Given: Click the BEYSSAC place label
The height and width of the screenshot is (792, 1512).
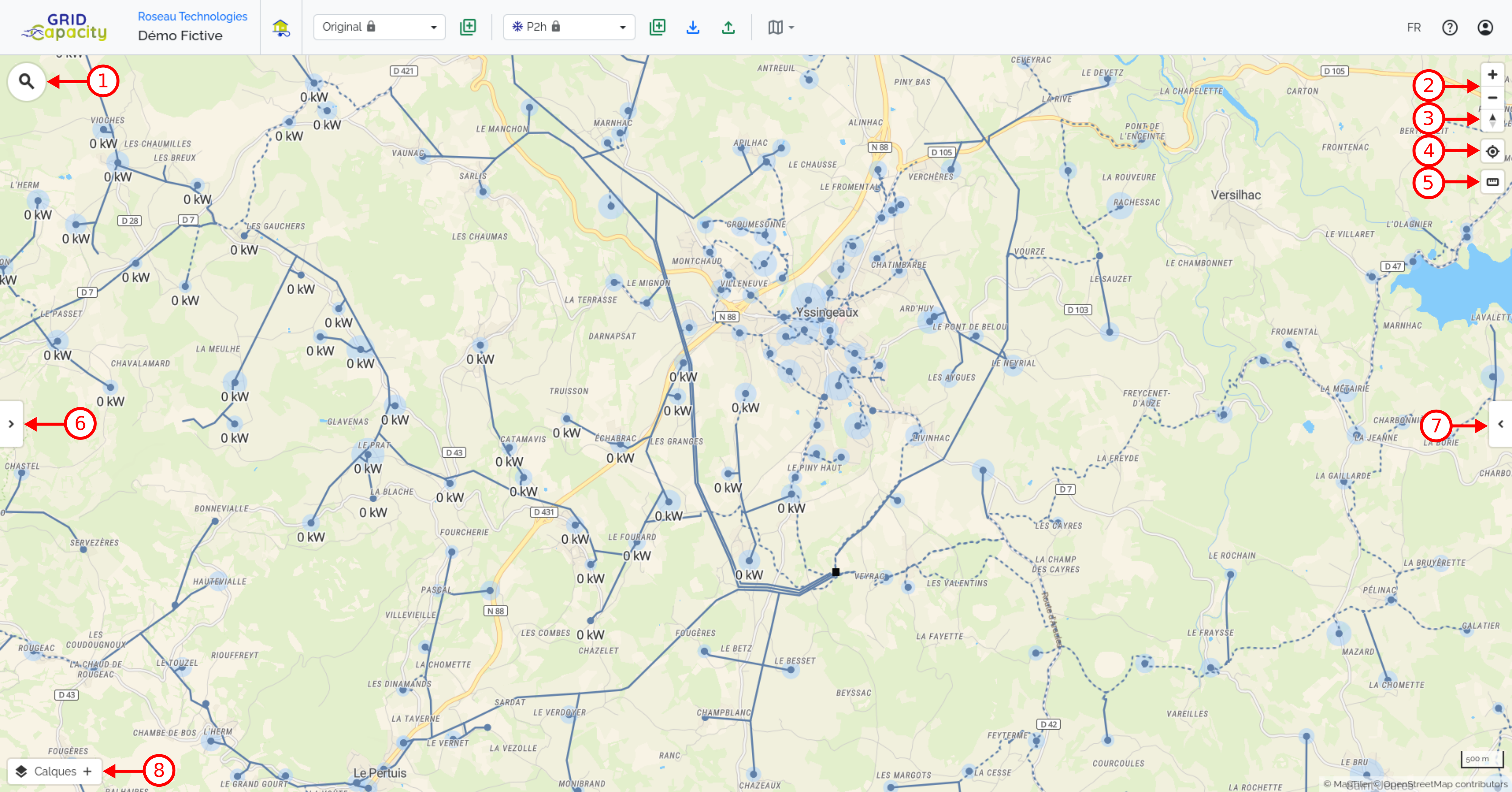Looking at the screenshot, I should 854,693.
